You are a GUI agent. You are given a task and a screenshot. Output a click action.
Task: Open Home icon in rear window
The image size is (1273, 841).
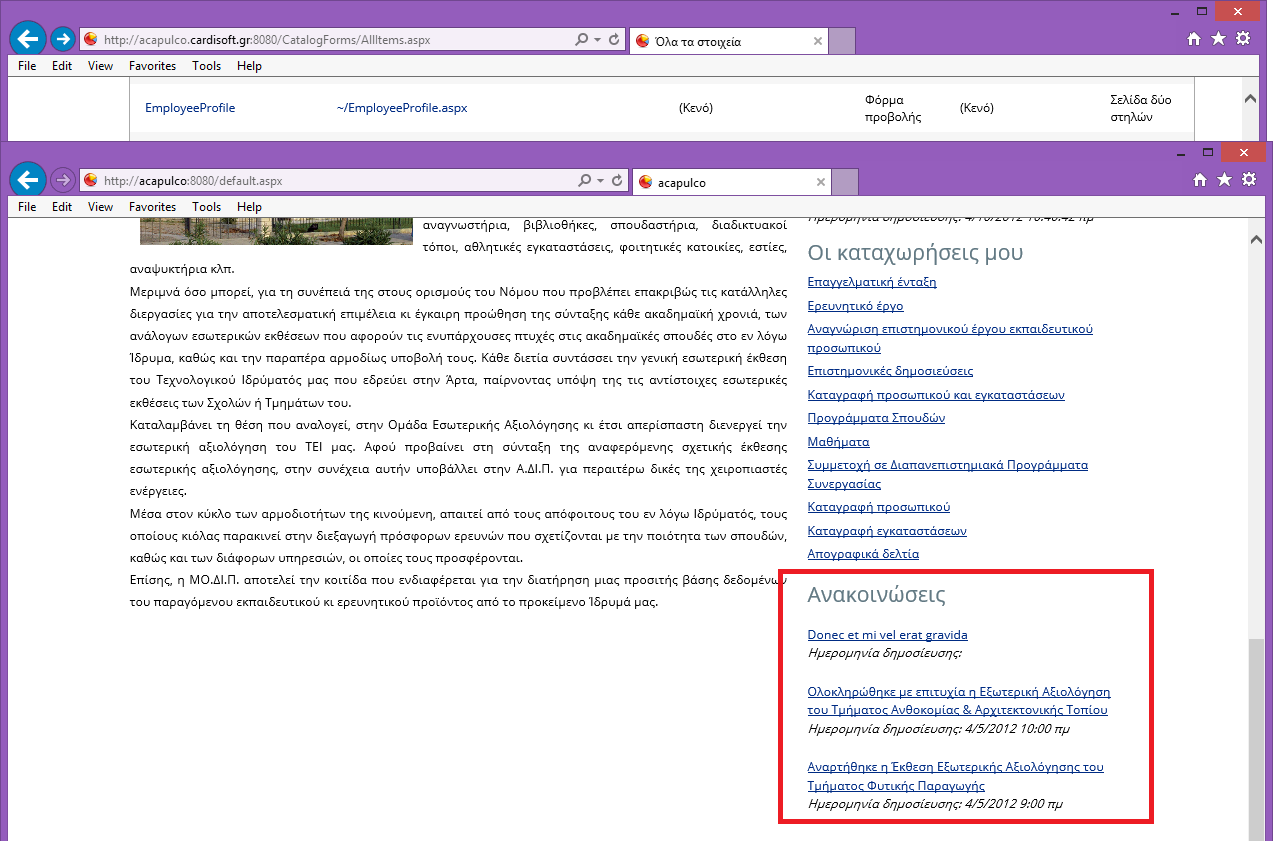pyautogui.click(x=1194, y=39)
